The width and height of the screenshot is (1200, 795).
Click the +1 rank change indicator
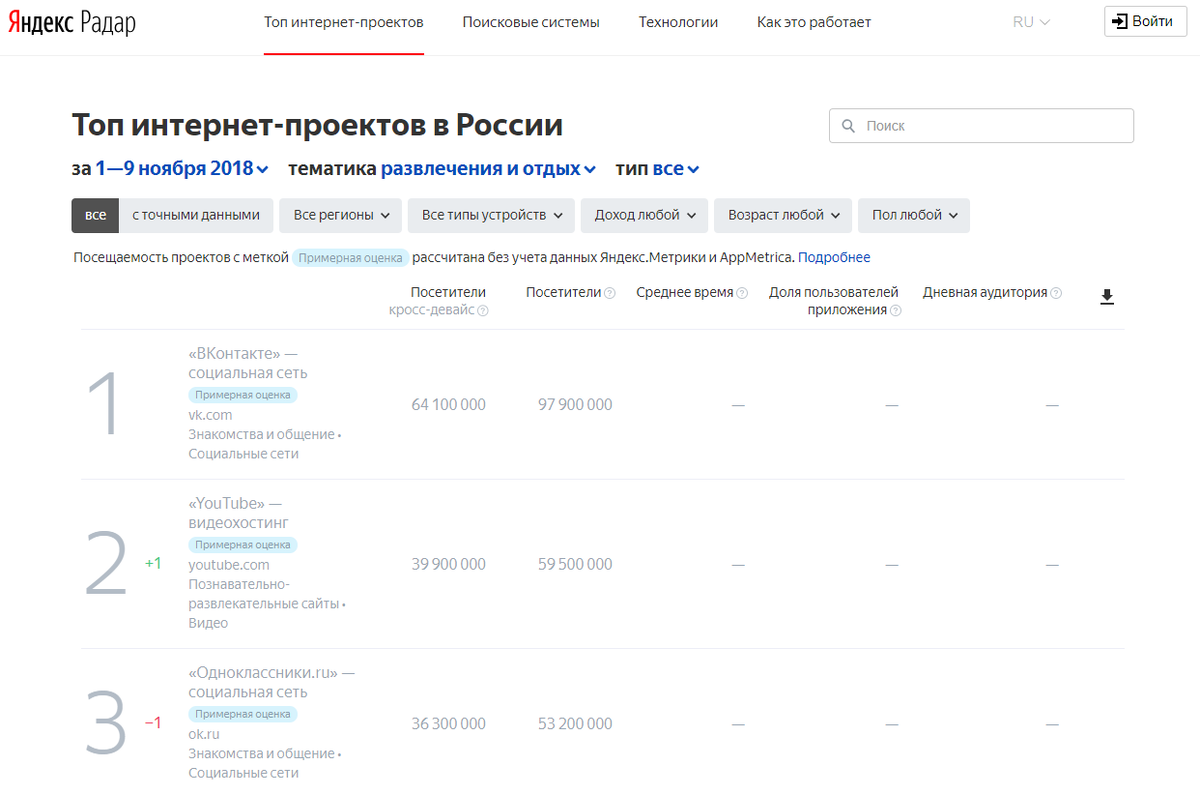(153, 564)
